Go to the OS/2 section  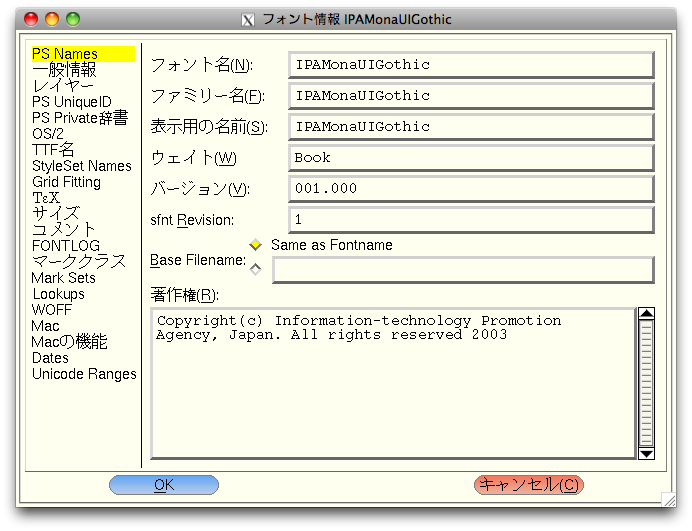click(x=48, y=134)
